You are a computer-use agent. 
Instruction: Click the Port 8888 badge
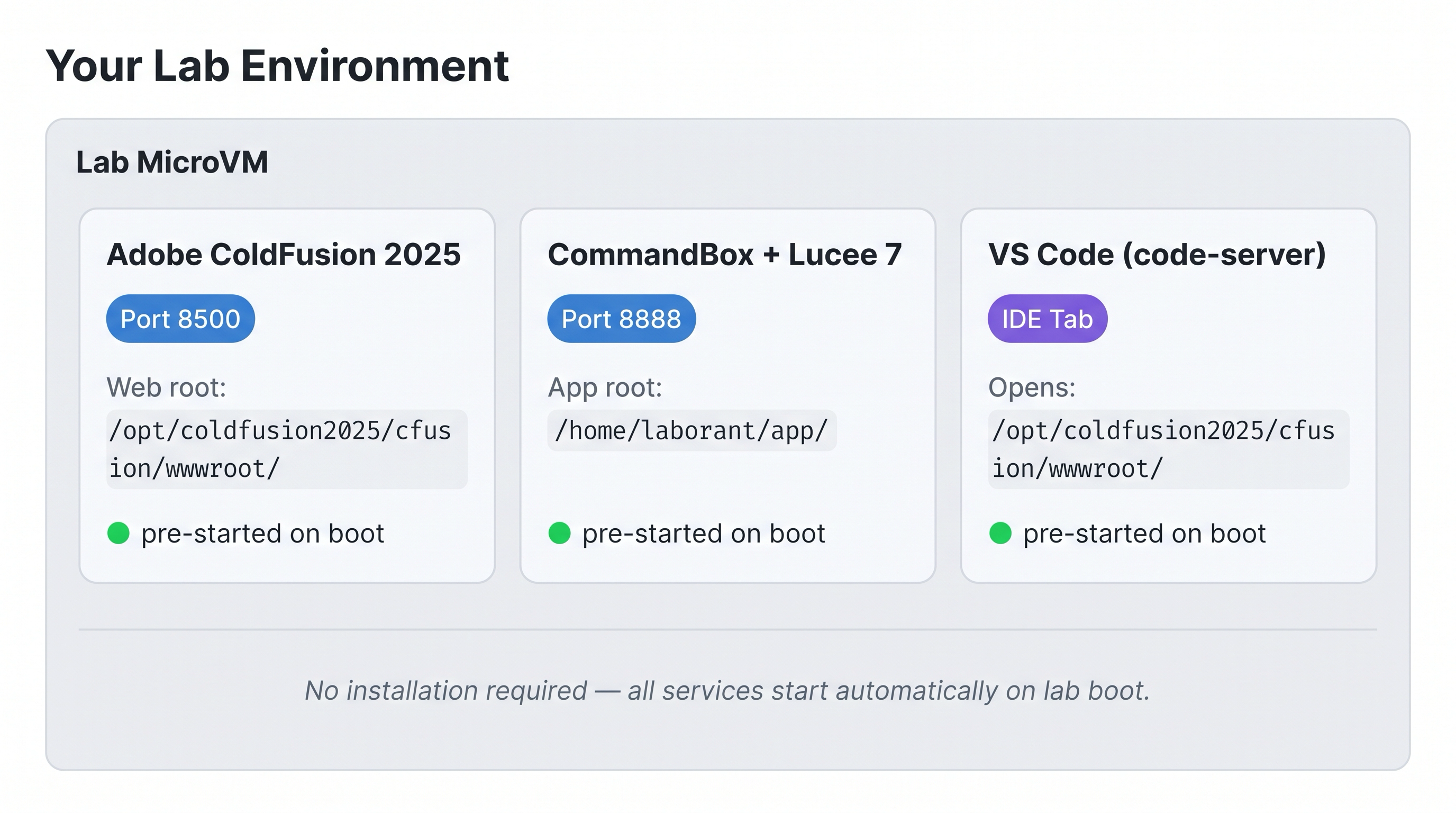coord(621,318)
